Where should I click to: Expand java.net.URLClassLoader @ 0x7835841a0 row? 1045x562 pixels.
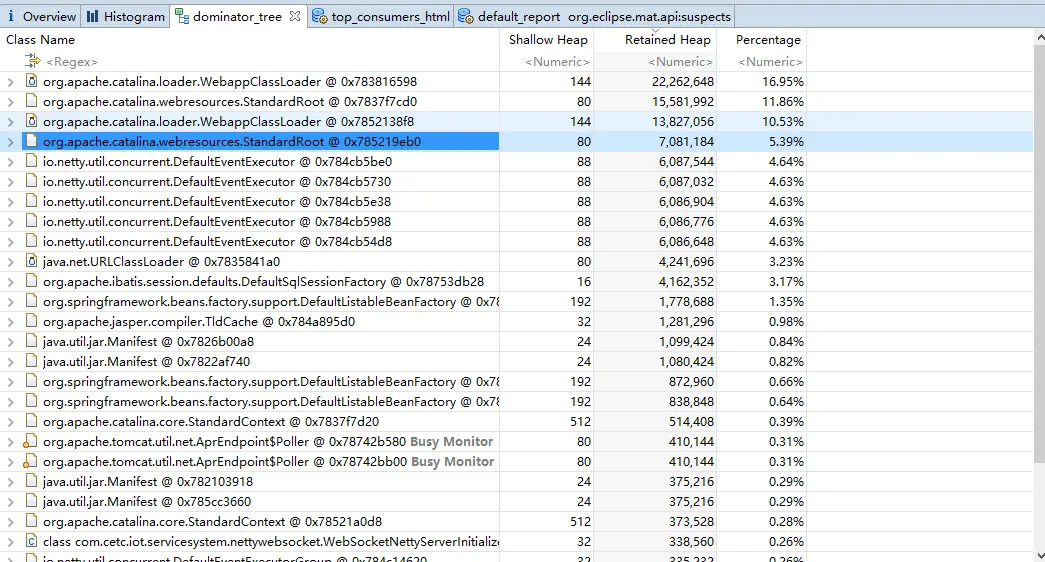(10, 262)
